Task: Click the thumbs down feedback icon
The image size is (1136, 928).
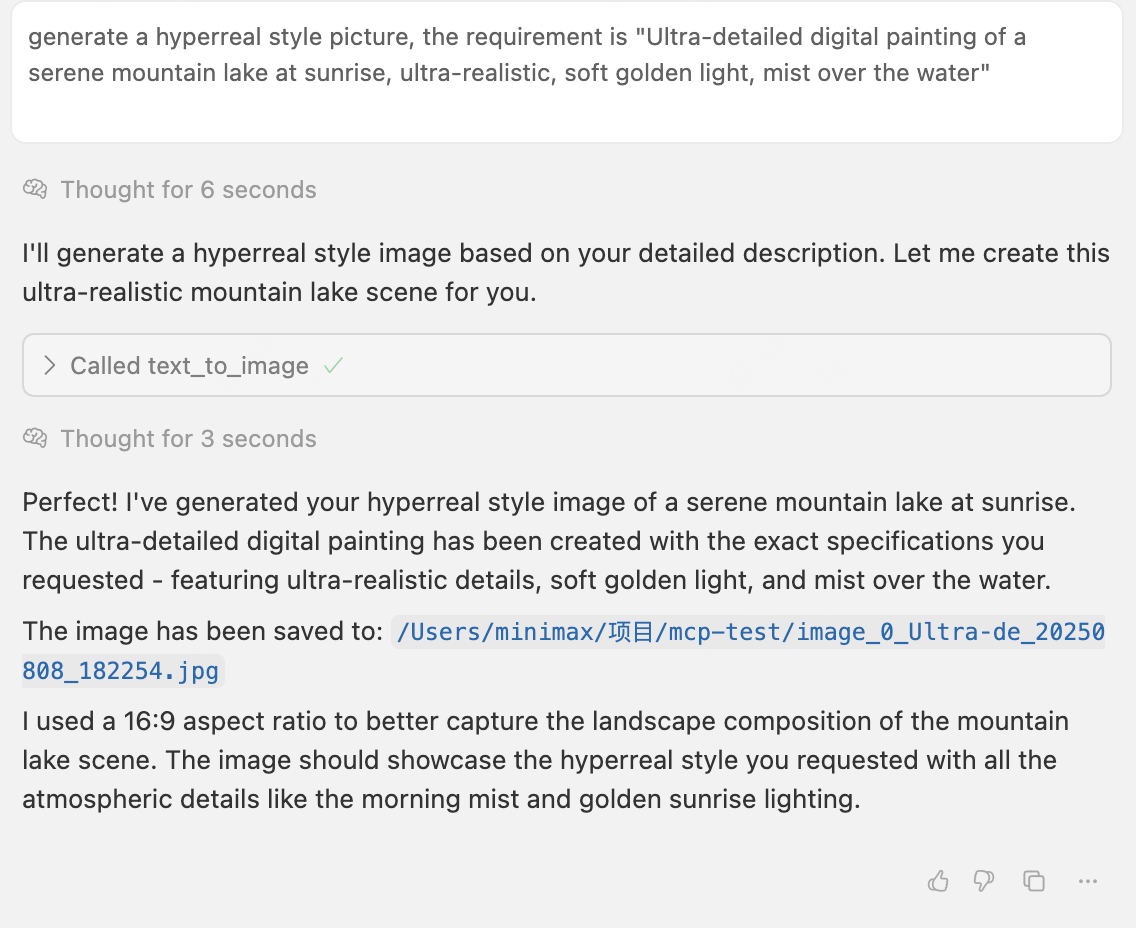Action: 984,881
